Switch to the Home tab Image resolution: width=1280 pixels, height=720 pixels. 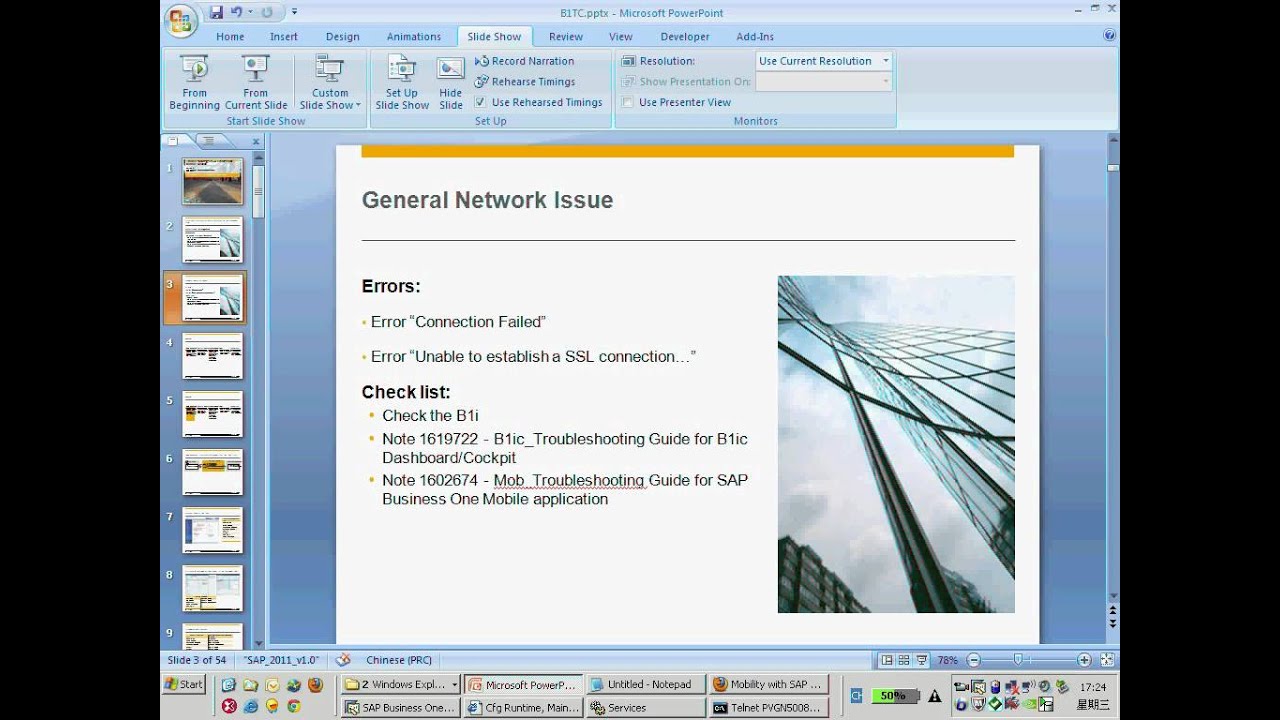click(x=230, y=37)
